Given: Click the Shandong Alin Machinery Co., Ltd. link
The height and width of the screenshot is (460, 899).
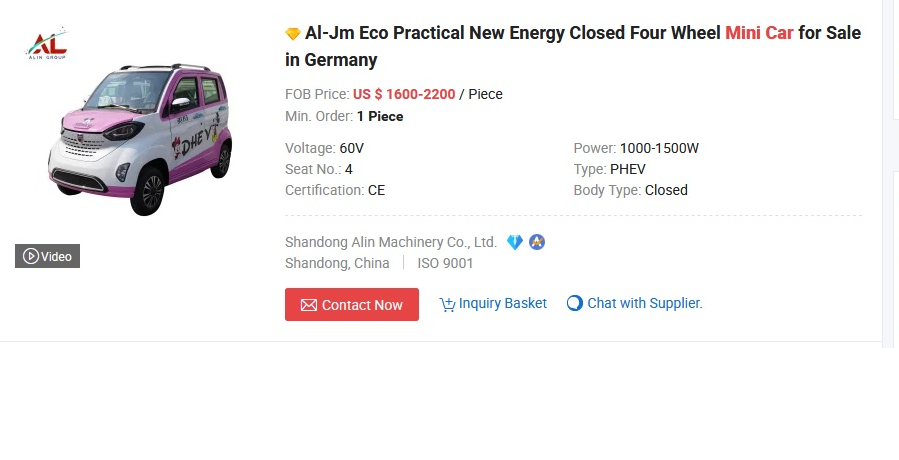Looking at the screenshot, I should 391,242.
